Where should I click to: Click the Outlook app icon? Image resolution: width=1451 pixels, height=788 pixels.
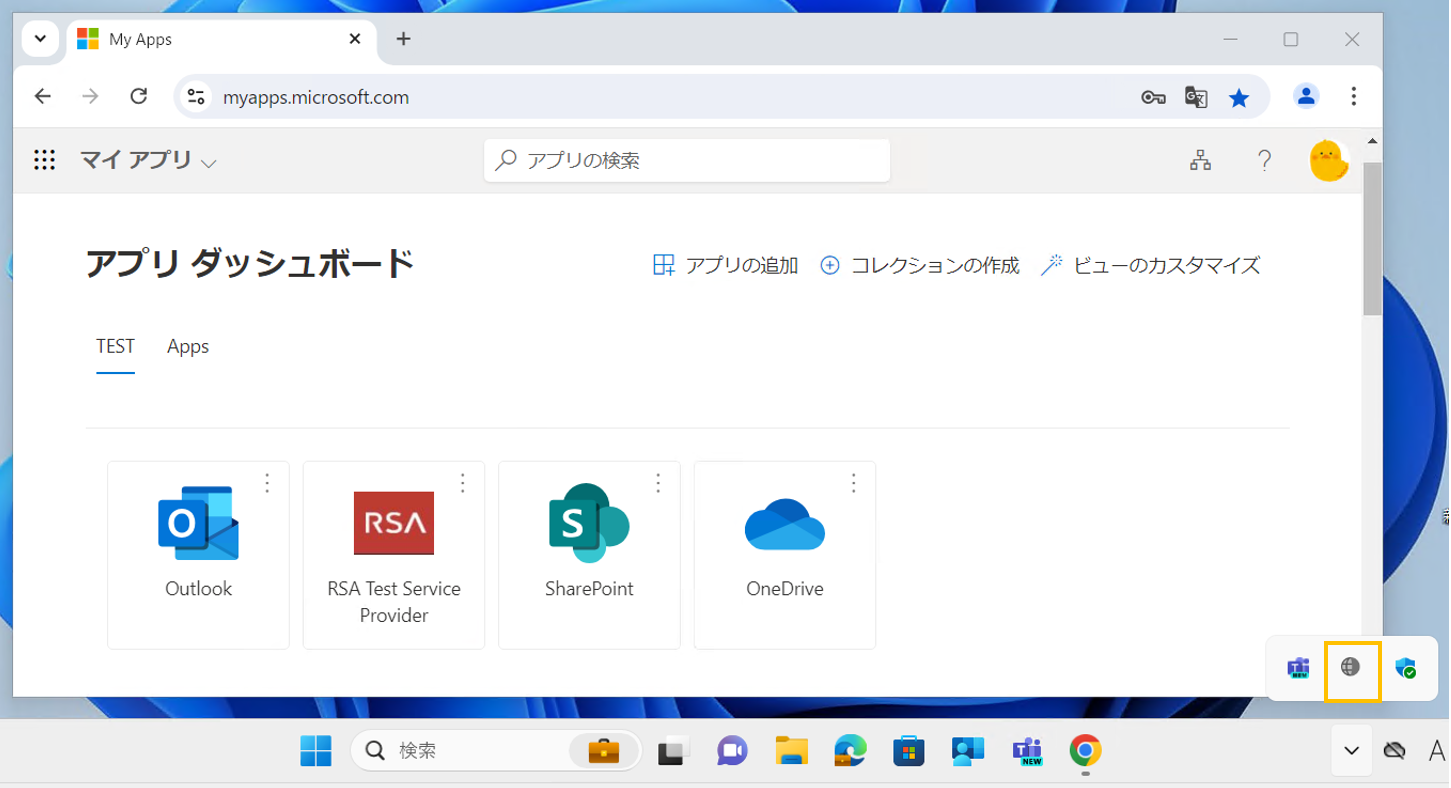(198, 523)
